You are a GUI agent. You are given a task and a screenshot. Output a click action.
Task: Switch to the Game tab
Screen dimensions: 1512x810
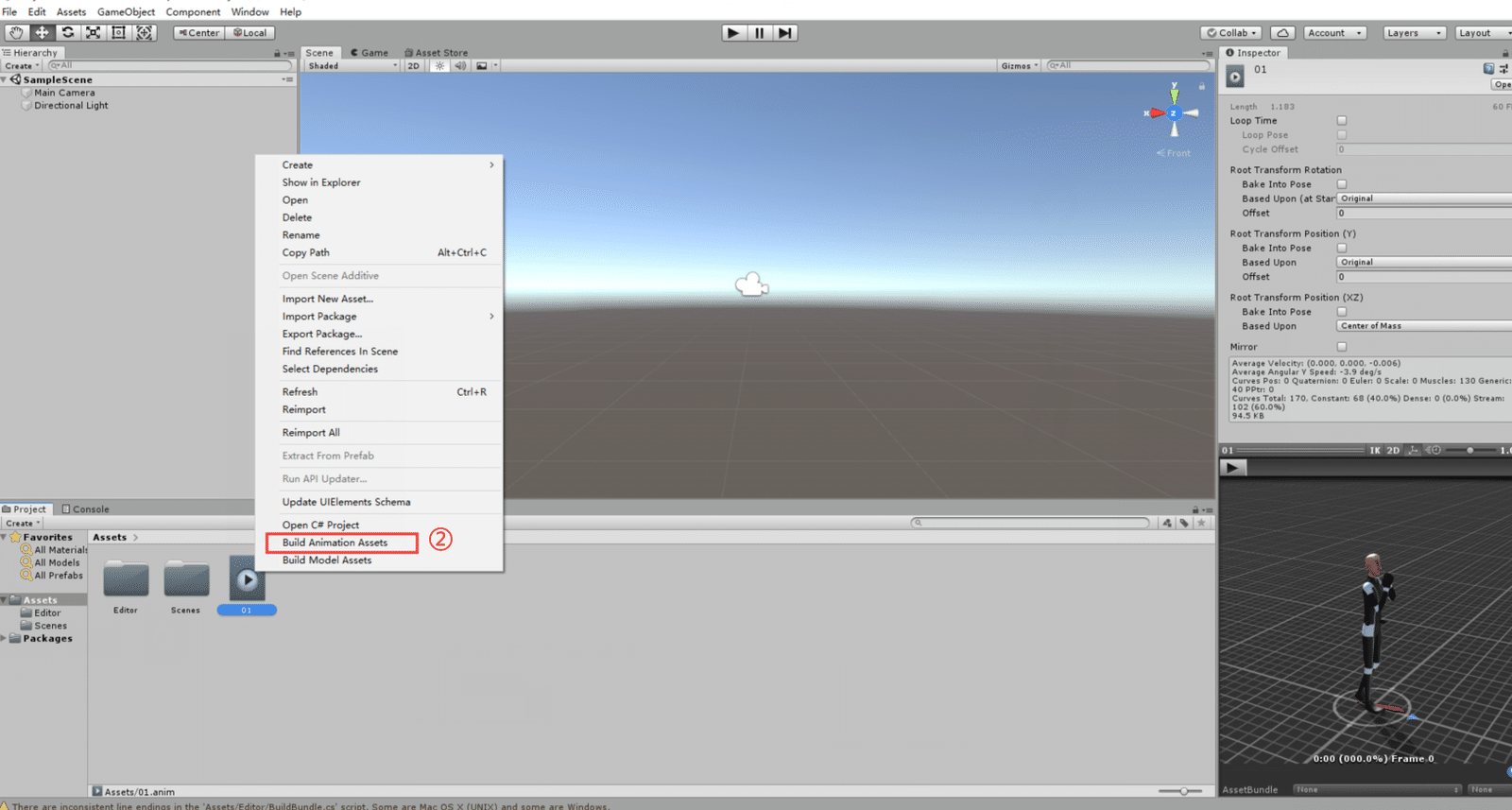(x=369, y=53)
